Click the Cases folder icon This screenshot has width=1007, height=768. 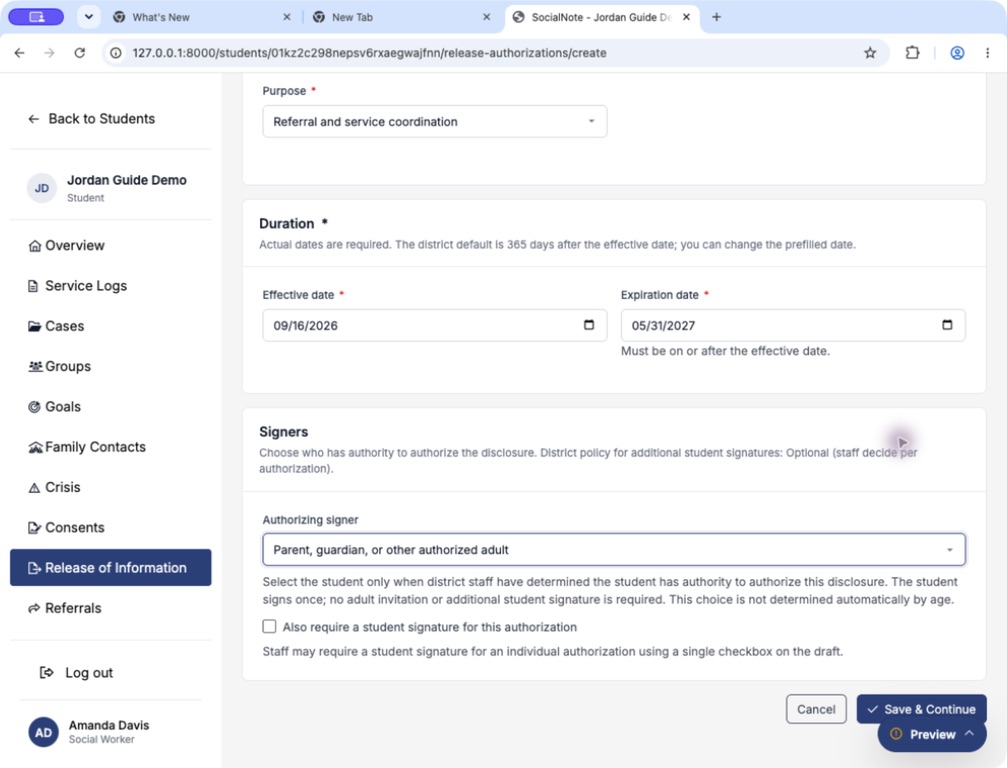pyautogui.click(x=35, y=326)
